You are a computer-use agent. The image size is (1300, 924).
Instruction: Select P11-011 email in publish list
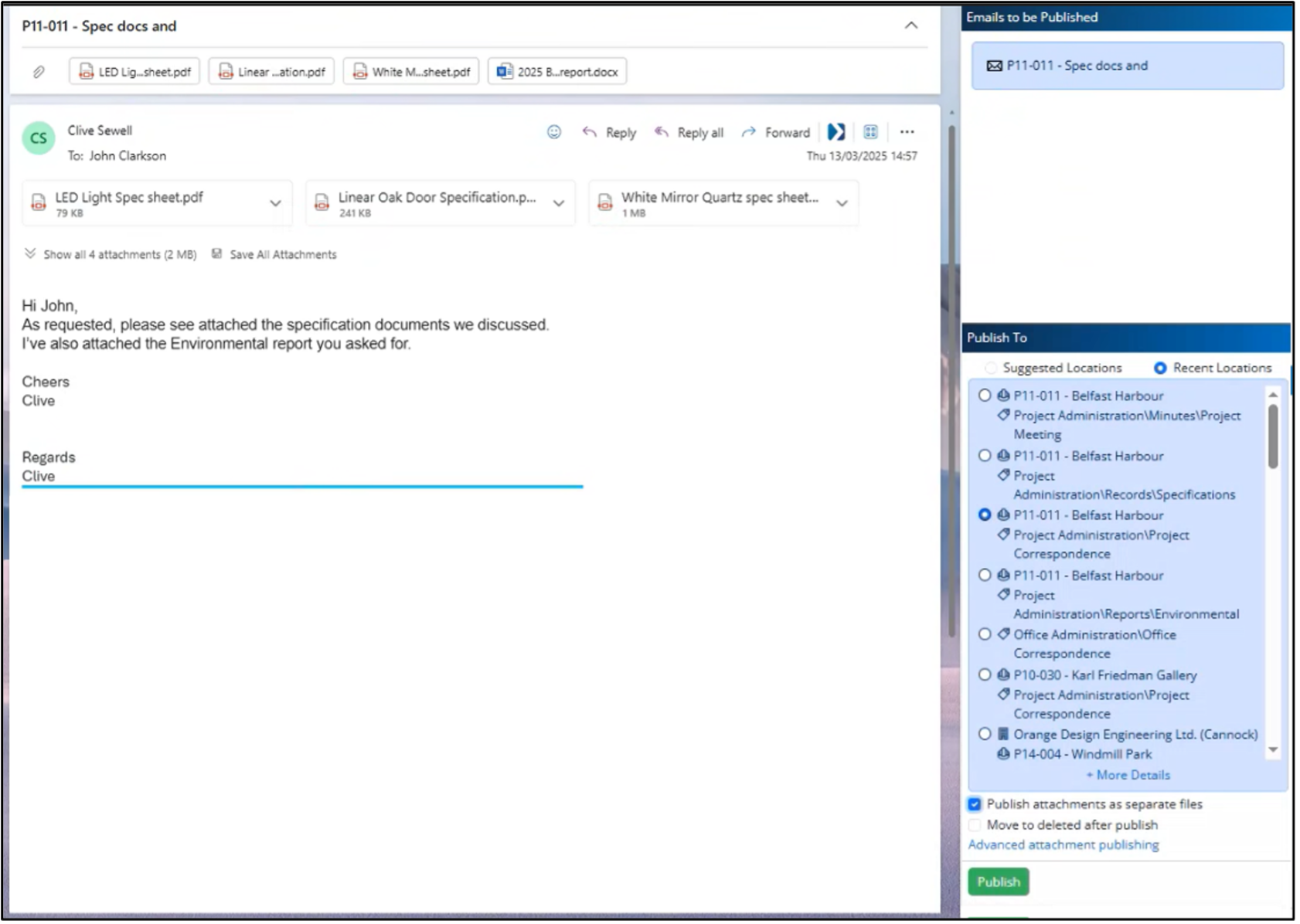tap(1127, 66)
